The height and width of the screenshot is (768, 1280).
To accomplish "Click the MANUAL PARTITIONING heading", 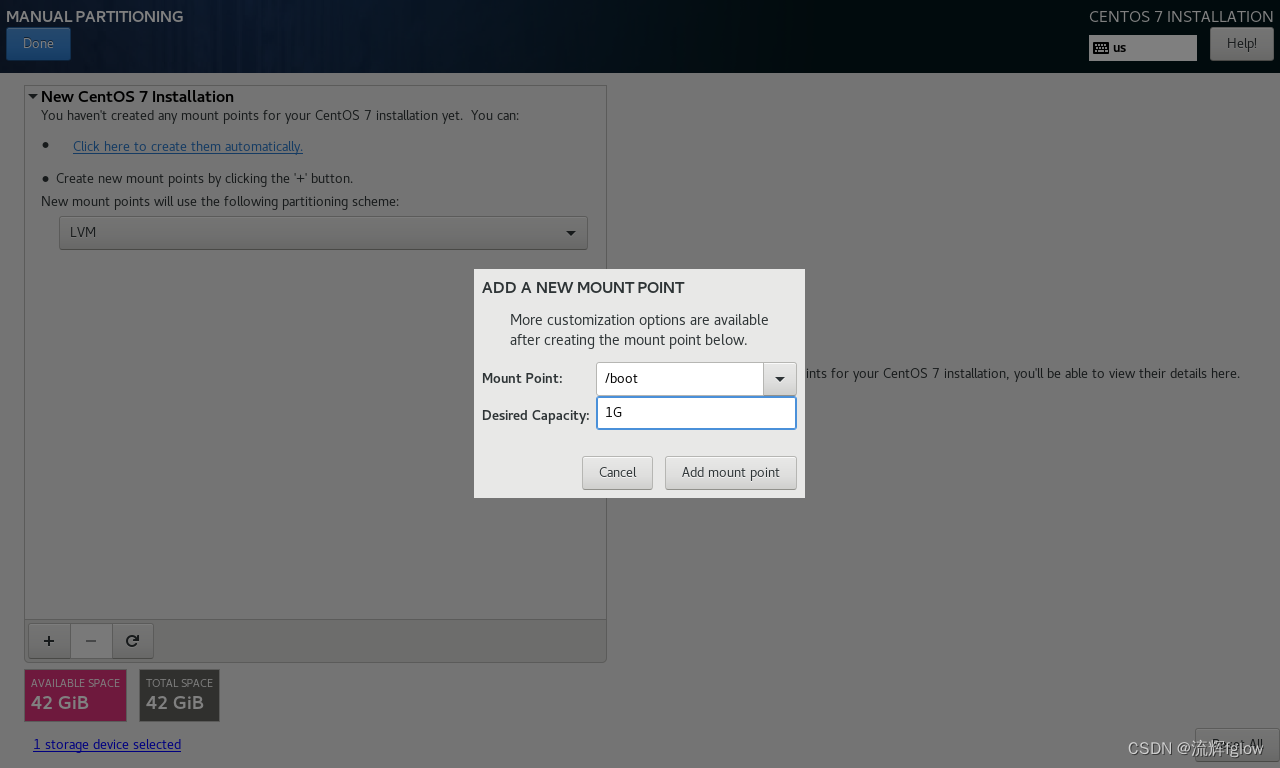I will pos(95,16).
